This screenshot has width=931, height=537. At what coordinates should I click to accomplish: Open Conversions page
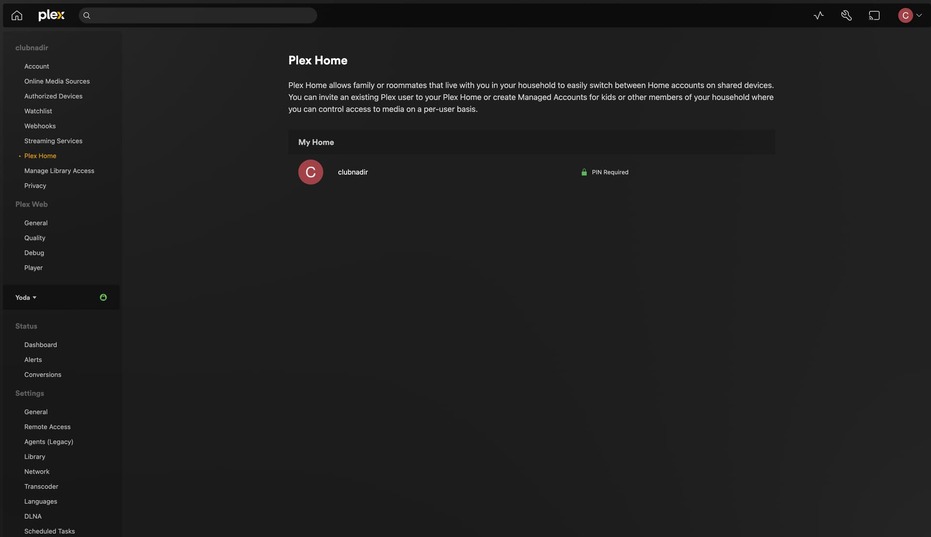tap(43, 374)
